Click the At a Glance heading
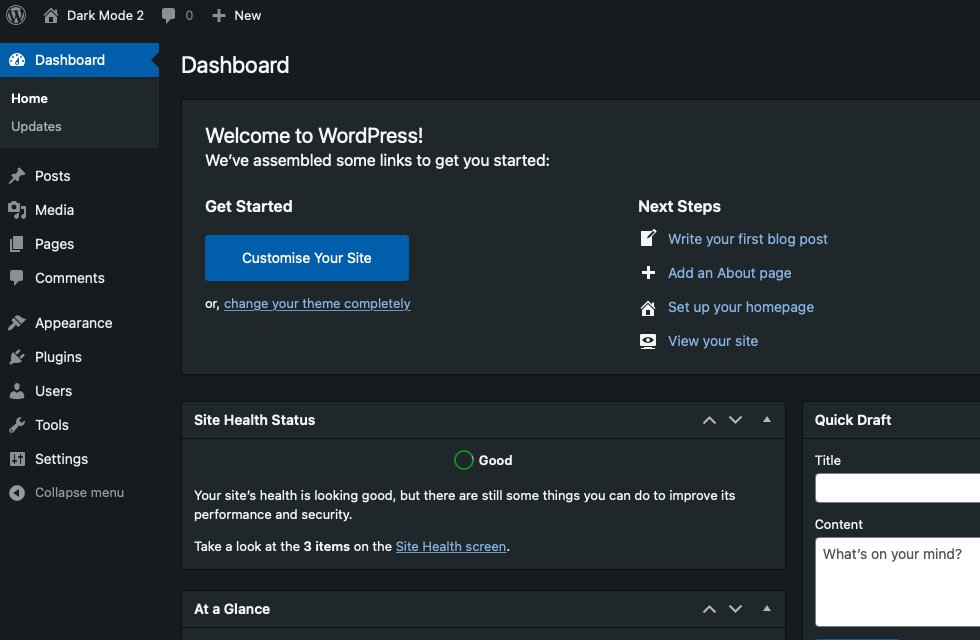The width and height of the screenshot is (980, 640). point(232,609)
